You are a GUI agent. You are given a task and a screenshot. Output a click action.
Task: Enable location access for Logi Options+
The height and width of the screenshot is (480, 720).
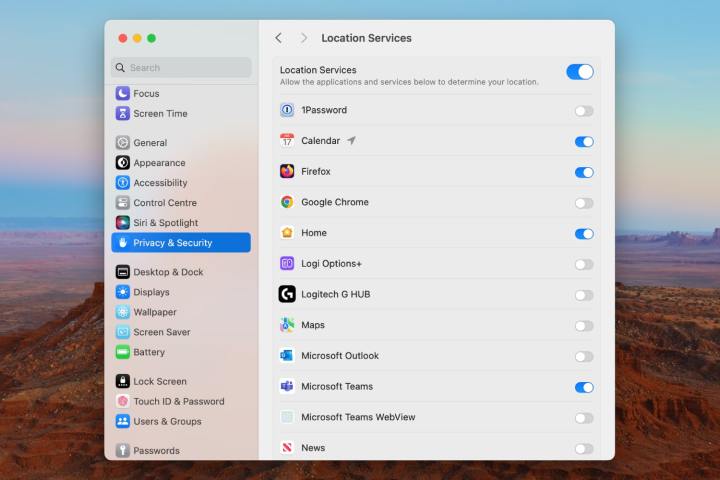tap(584, 265)
